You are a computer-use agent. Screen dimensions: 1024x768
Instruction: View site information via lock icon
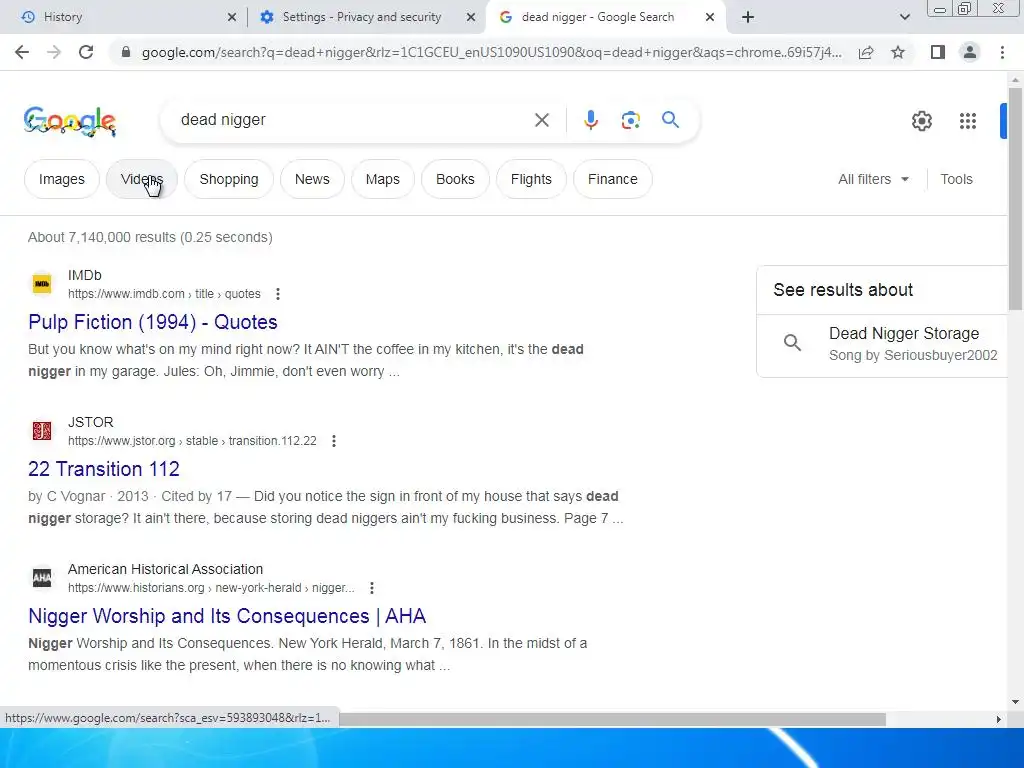coord(126,52)
